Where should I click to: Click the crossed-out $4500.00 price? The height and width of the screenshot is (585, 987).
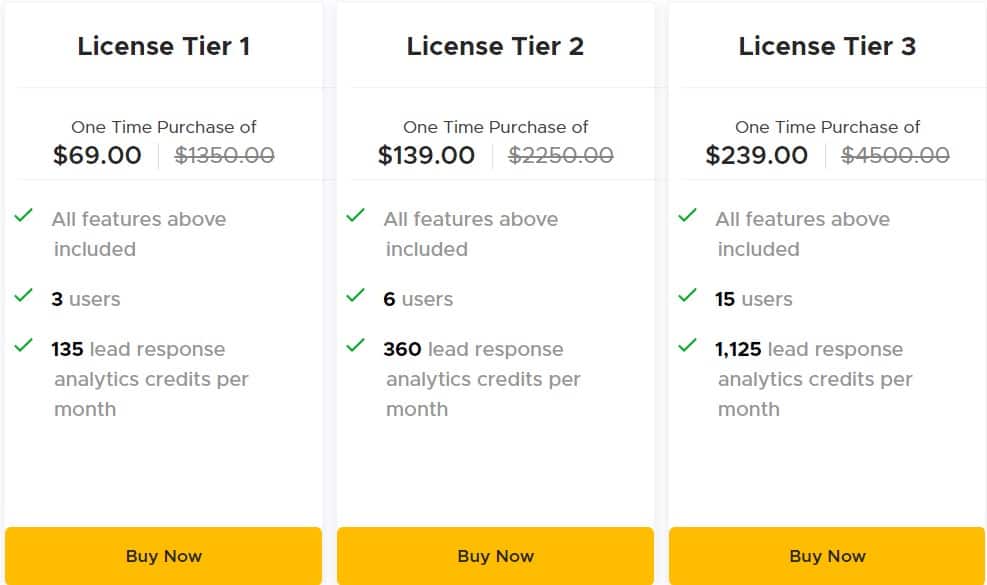coord(894,155)
